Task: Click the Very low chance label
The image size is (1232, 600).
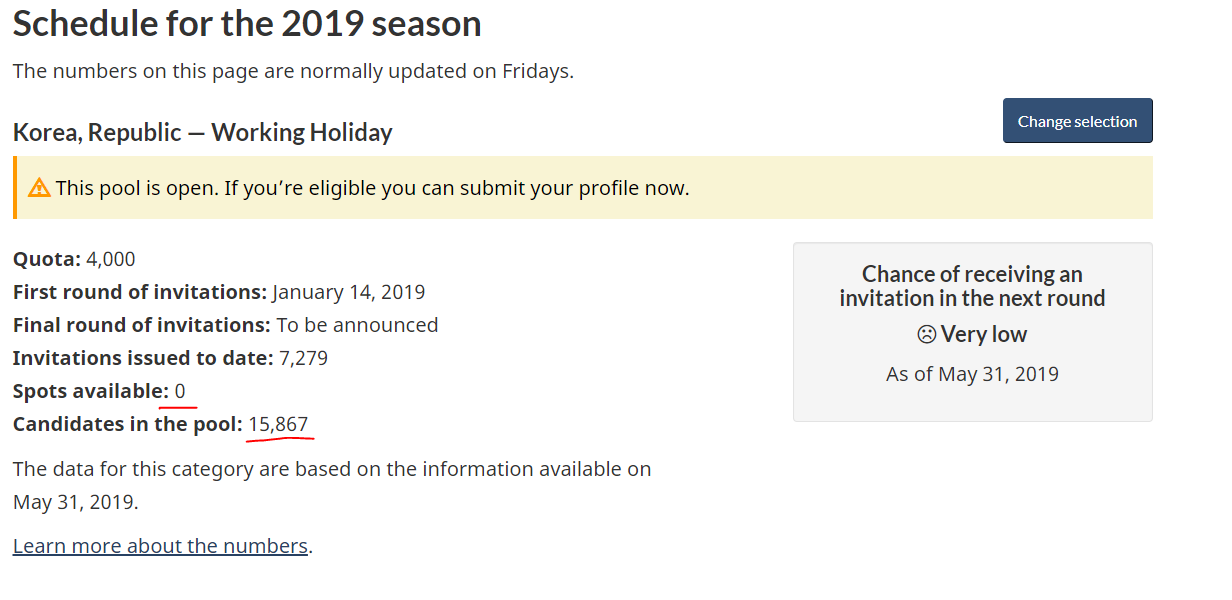Action: [984, 335]
